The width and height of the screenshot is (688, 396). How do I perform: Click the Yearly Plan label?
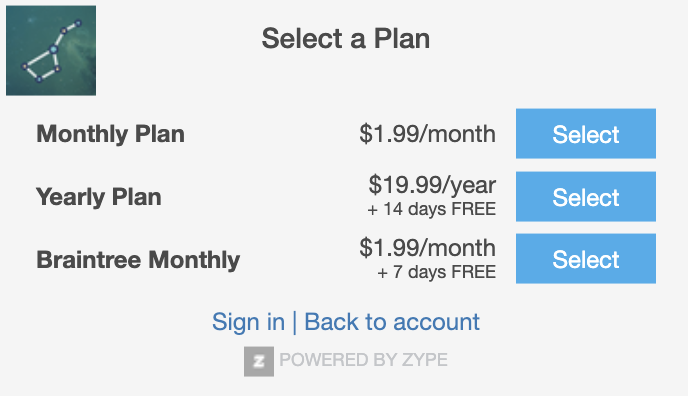[99, 197]
